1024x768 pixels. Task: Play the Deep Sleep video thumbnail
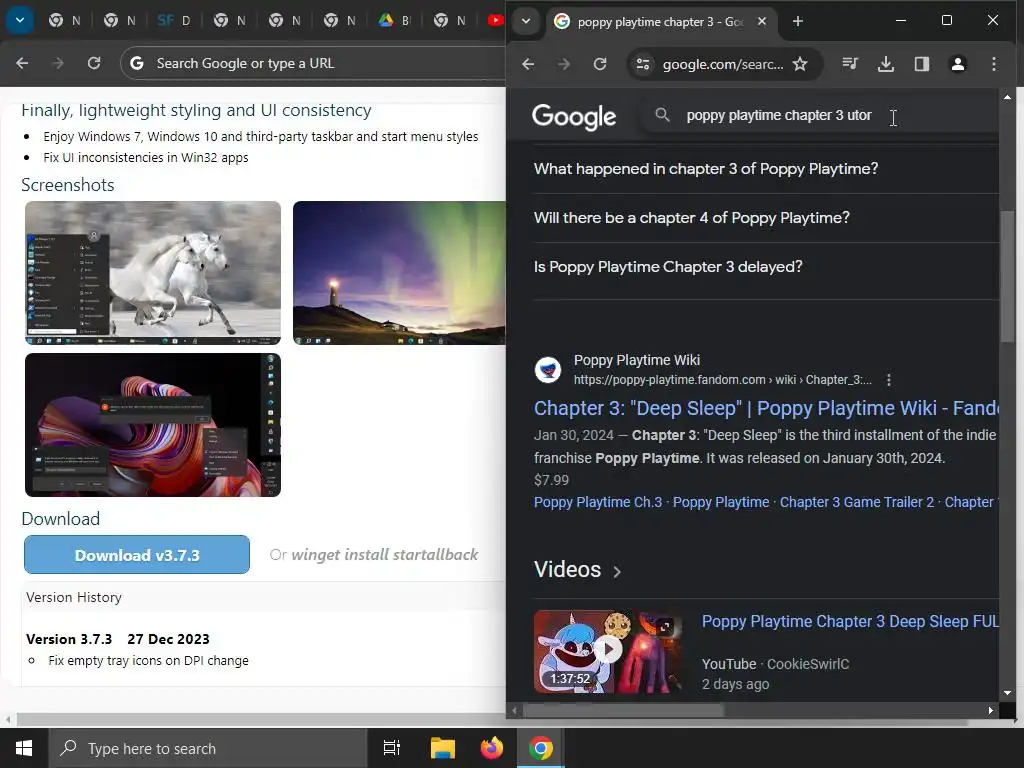tap(609, 651)
